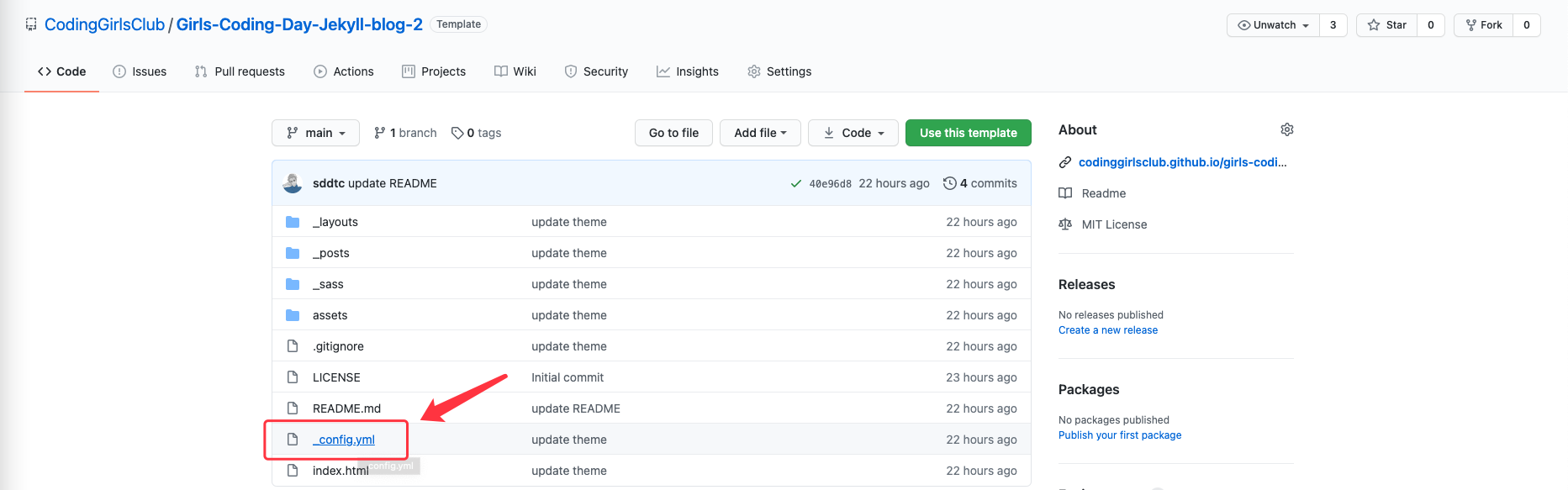
Task: Open the _sass folder
Action: coord(328,284)
